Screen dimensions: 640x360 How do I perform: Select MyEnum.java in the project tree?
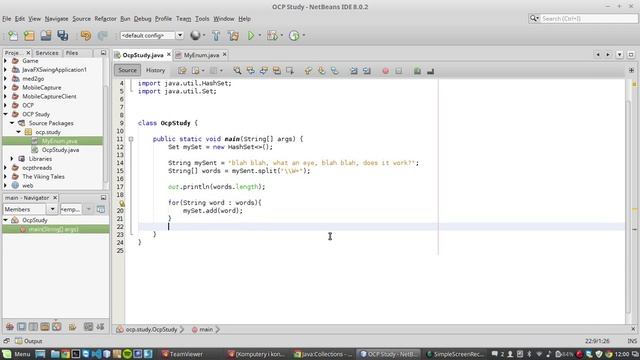coord(59,141)
